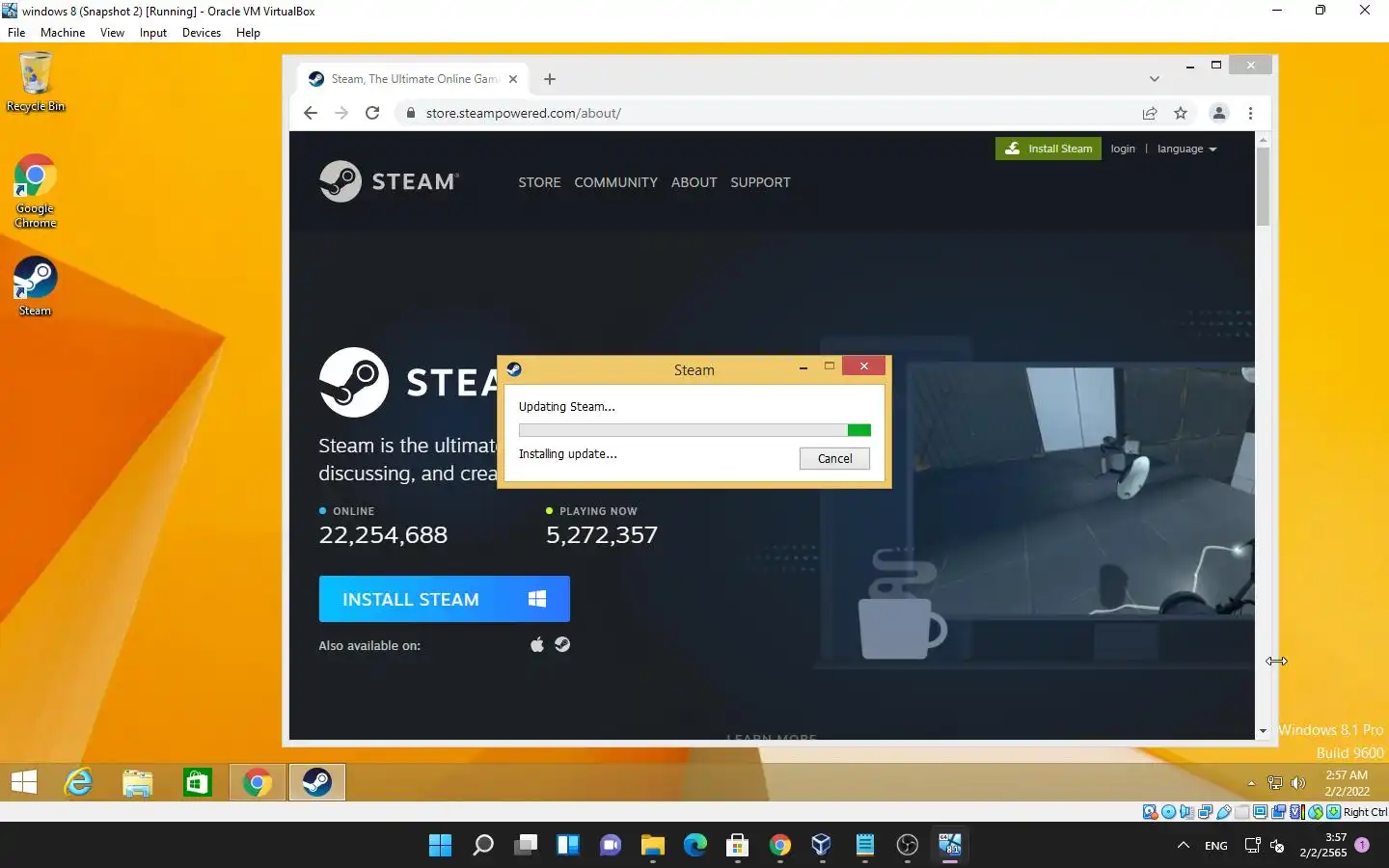Open File Explorer in guest taskbar
Screen dimensions: 1389x868
[x=138, y=782]
